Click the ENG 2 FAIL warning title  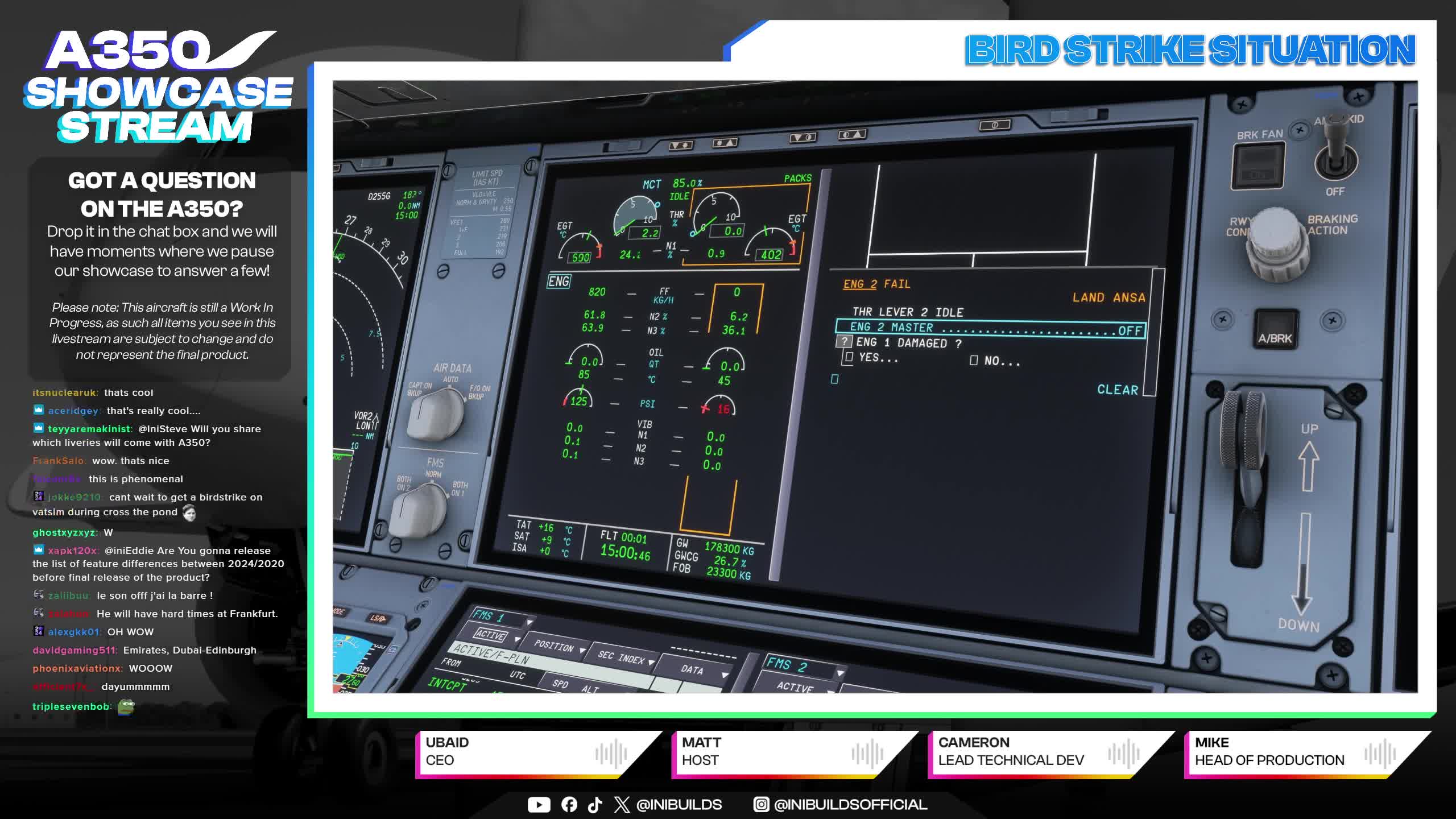tap(876, 283)
